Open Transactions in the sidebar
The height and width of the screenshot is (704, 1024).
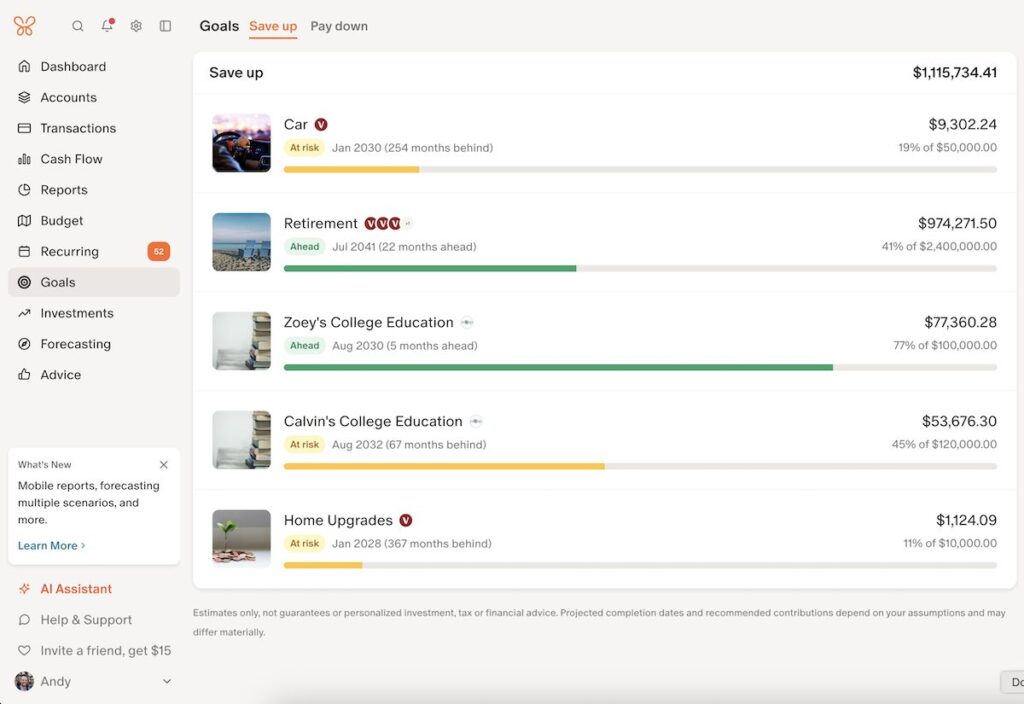pos(94,128)
